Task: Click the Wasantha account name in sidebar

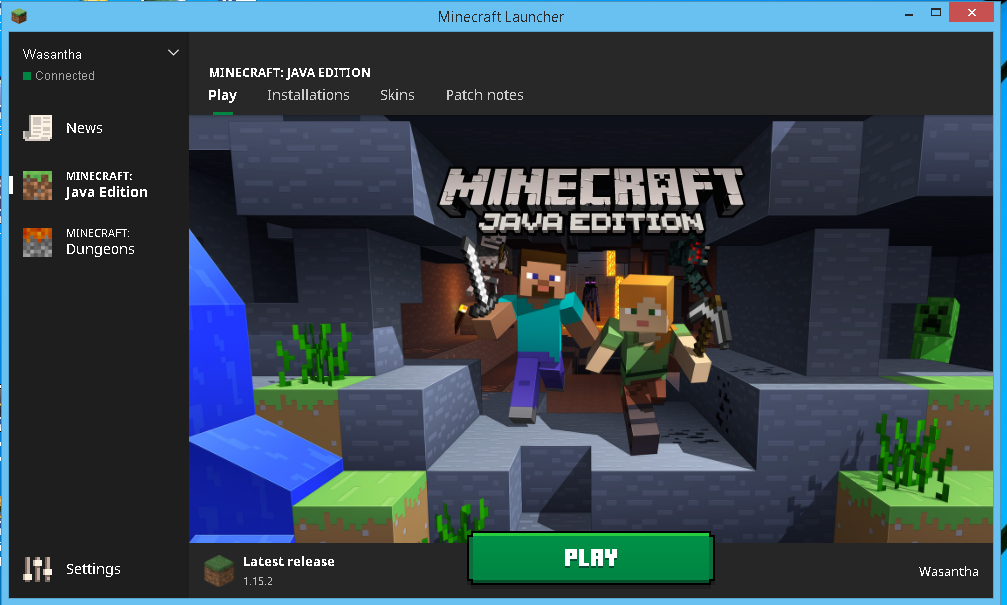Action: pyautogui.click(x=52, y=54)
